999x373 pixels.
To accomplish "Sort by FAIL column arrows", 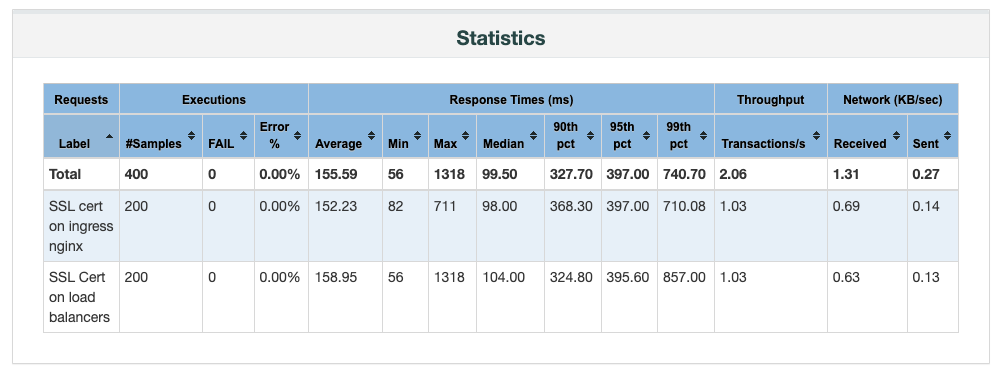I will 243,135.
